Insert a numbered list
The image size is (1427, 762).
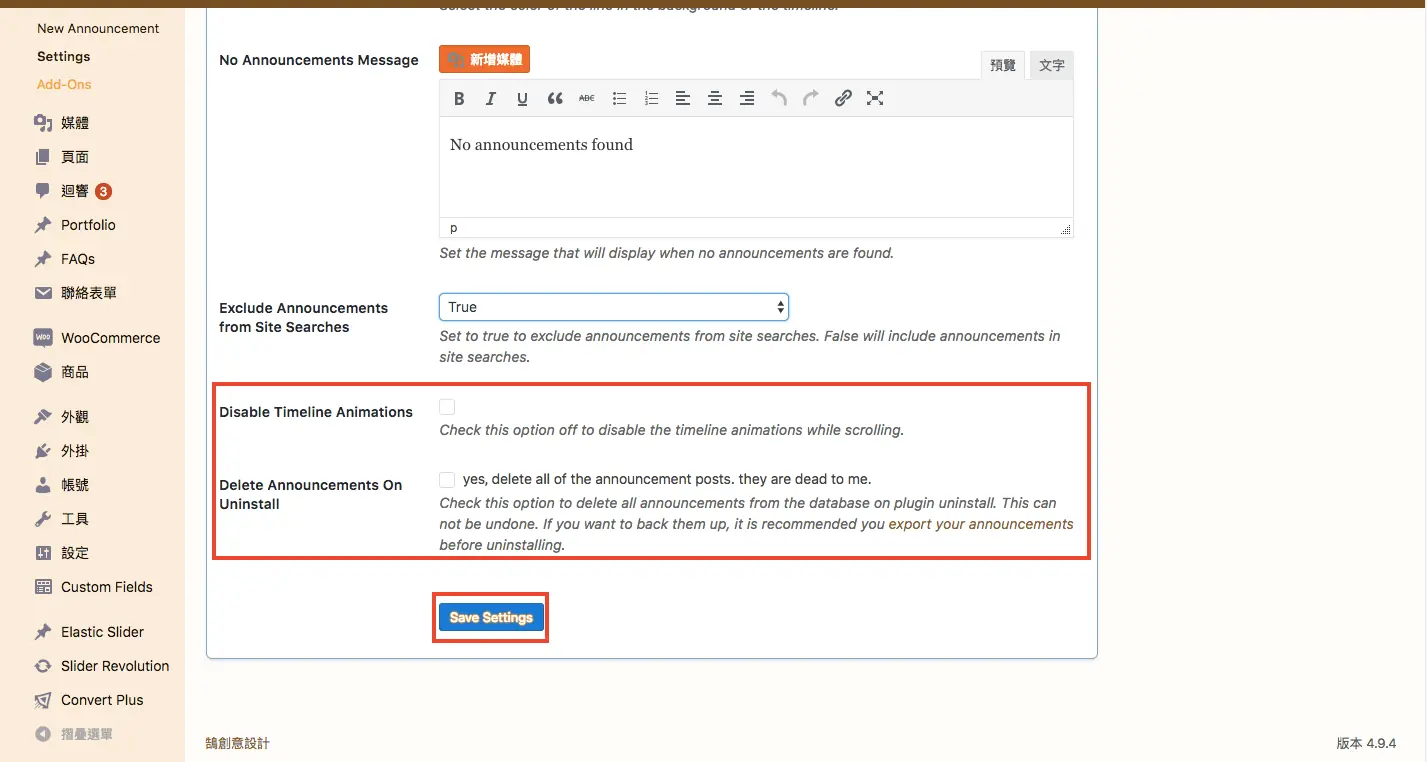point(651,98)
